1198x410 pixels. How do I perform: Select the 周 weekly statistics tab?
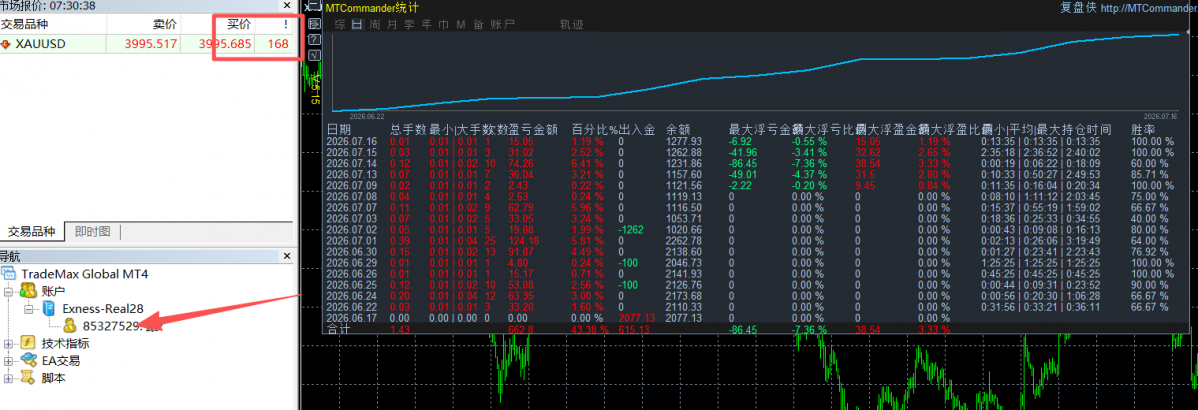pos(374,24)
